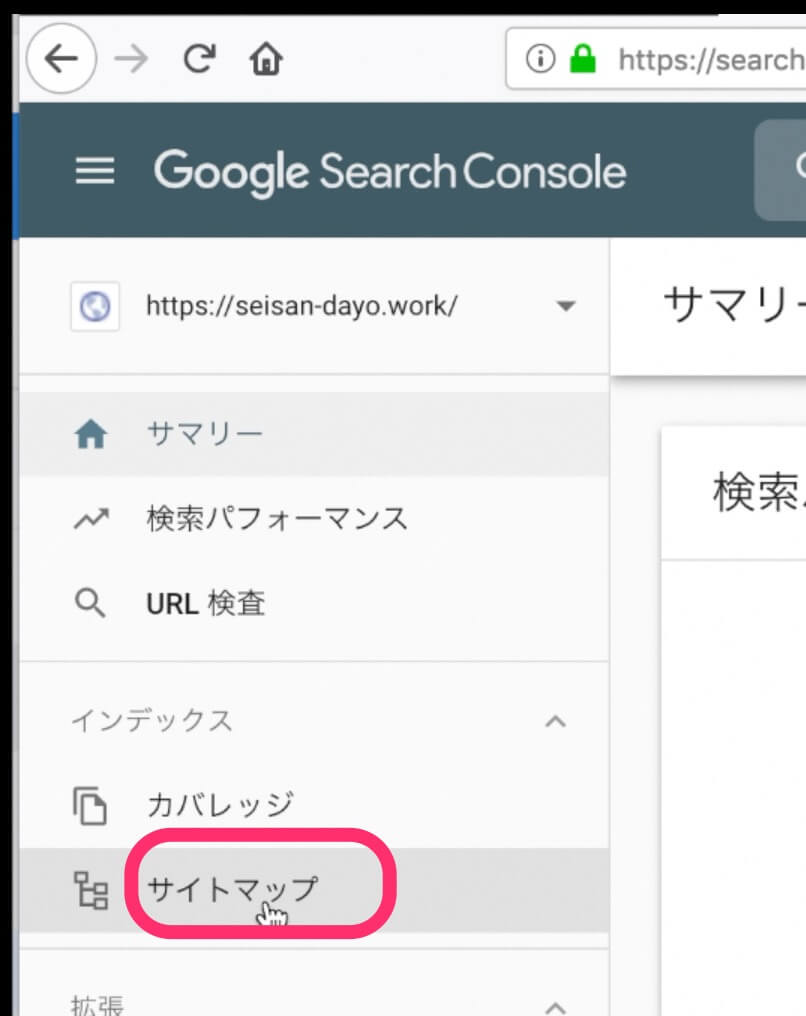Image resolution: width=806 pixels, height=1016 pixels.
Task: Show site information via the info icon
Action: click(x=540, y=60)
